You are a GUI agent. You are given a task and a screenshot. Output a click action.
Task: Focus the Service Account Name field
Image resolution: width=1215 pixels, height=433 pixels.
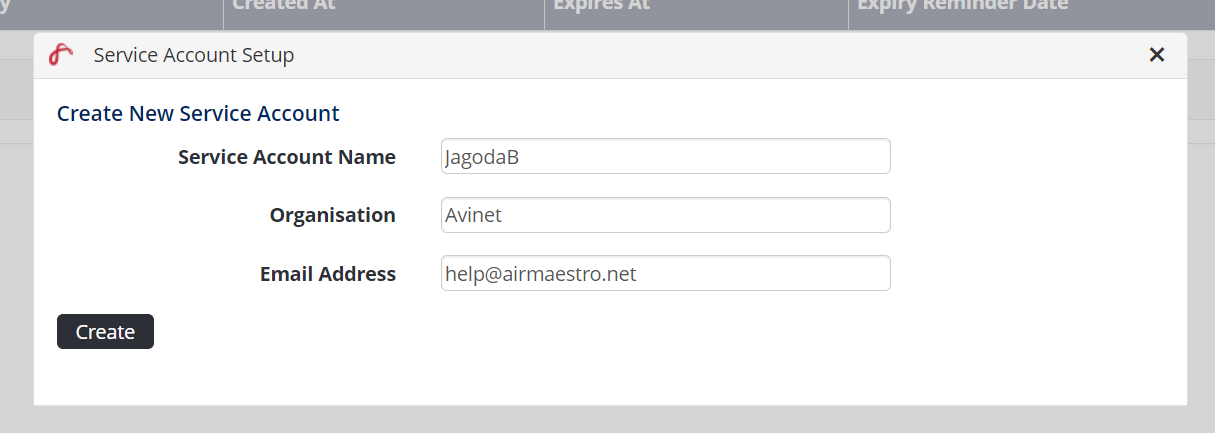[665, 156]
